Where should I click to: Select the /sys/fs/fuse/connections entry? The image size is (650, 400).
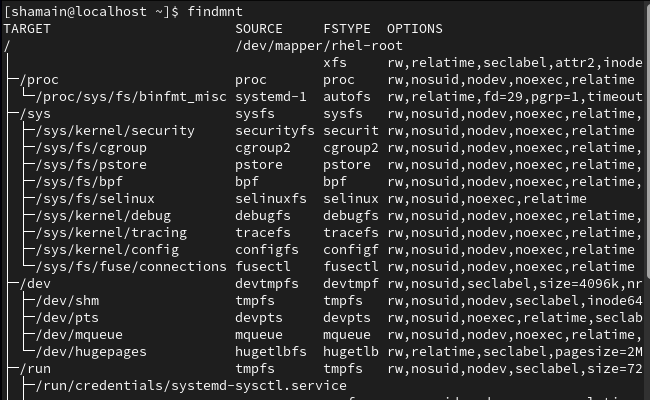coord(131,267)
